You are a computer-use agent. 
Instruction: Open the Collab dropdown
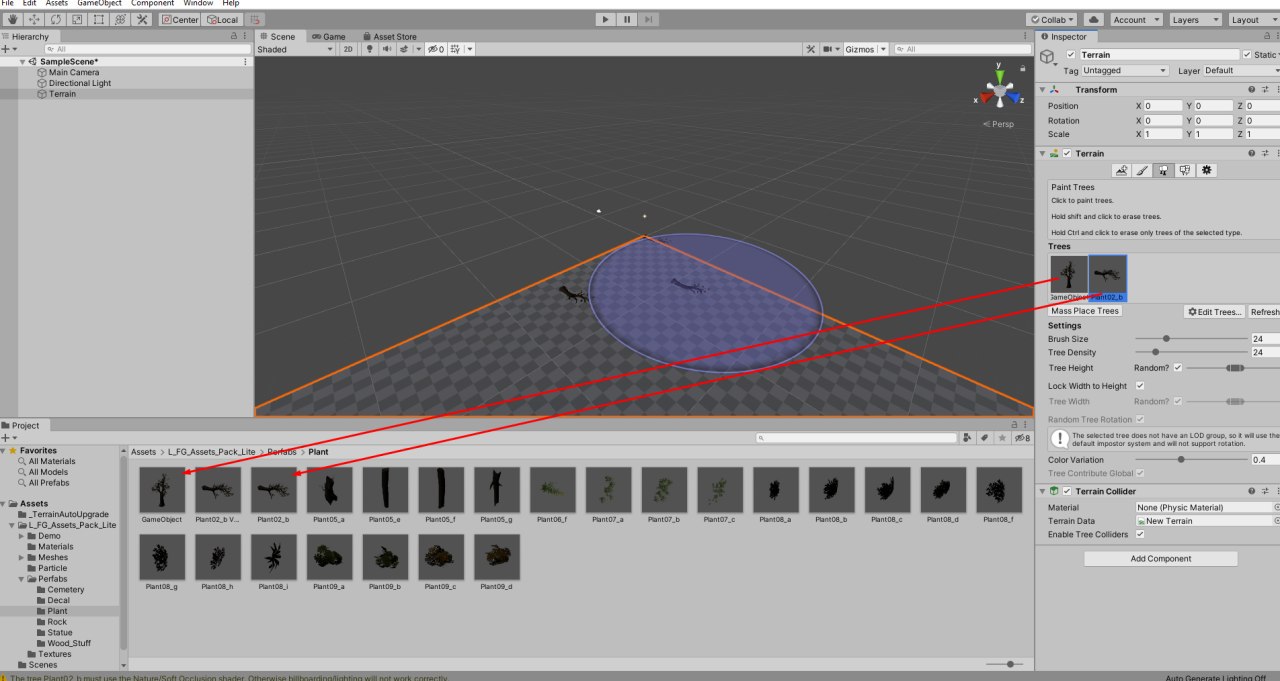click(x=1051, y=19)
